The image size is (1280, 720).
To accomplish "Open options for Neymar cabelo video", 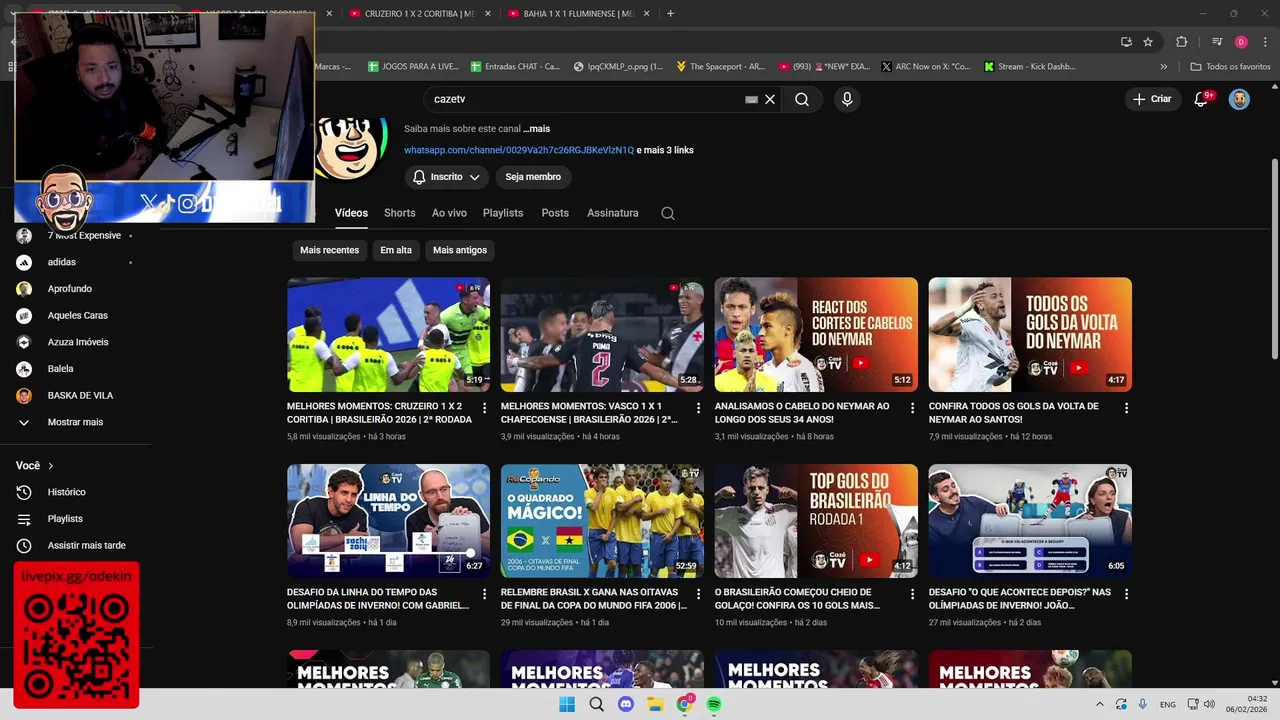I will 912,408.
